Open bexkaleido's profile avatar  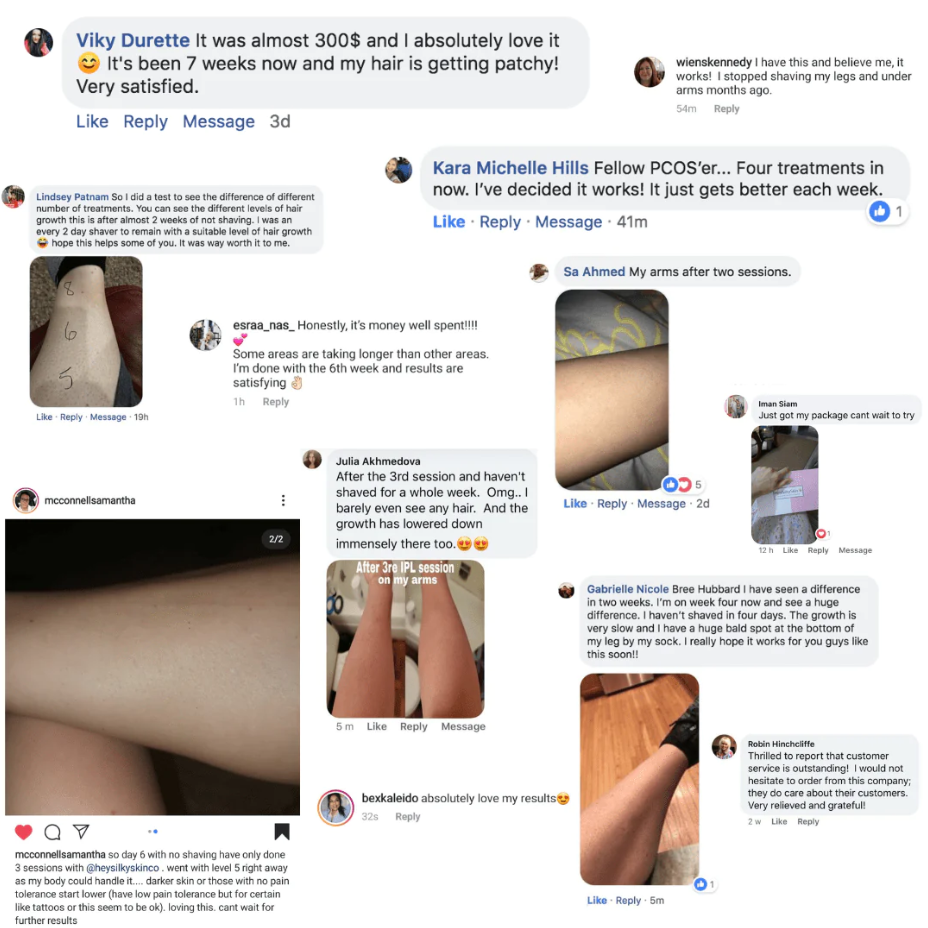[x=336, y=807]
